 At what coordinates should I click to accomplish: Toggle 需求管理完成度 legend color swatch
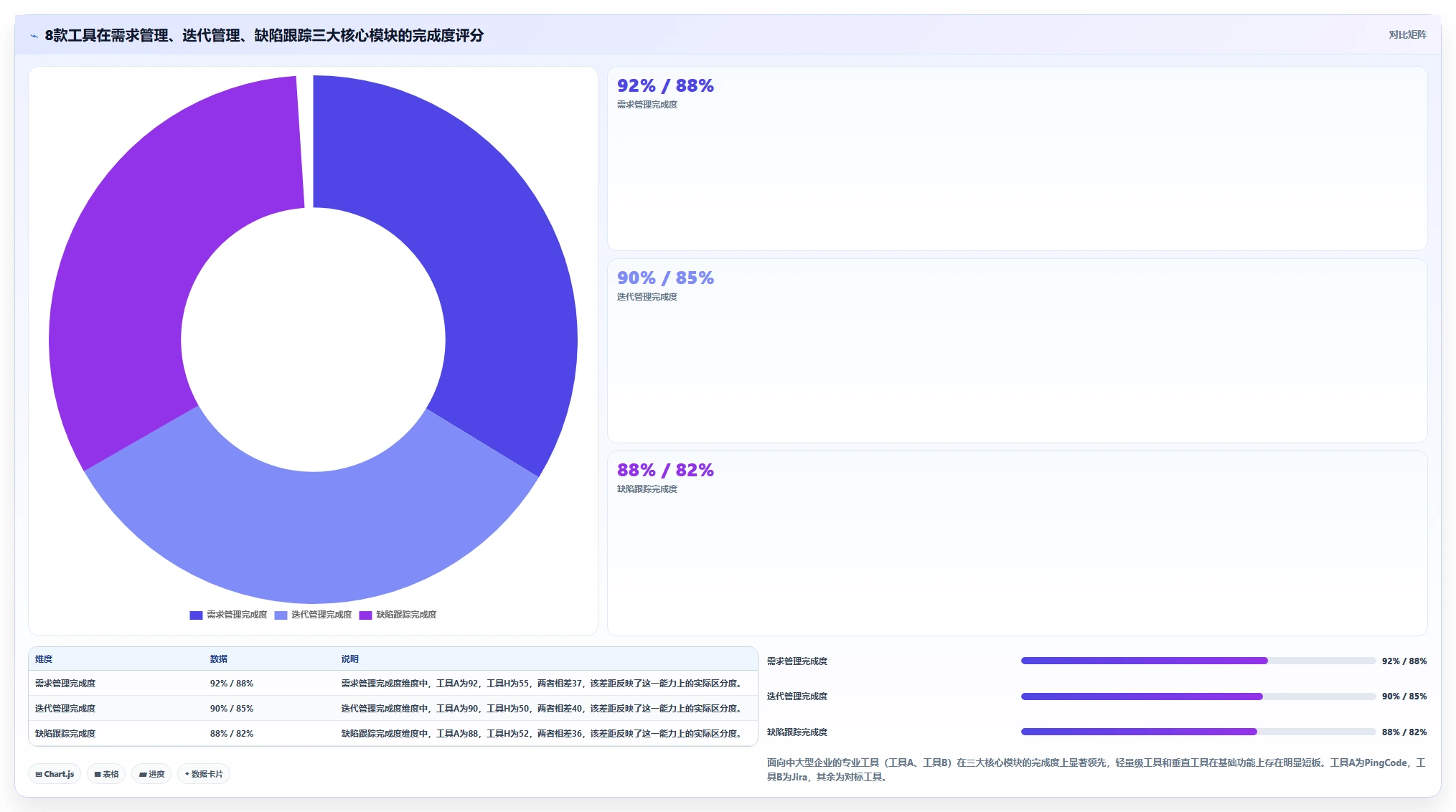coord(196,615)
